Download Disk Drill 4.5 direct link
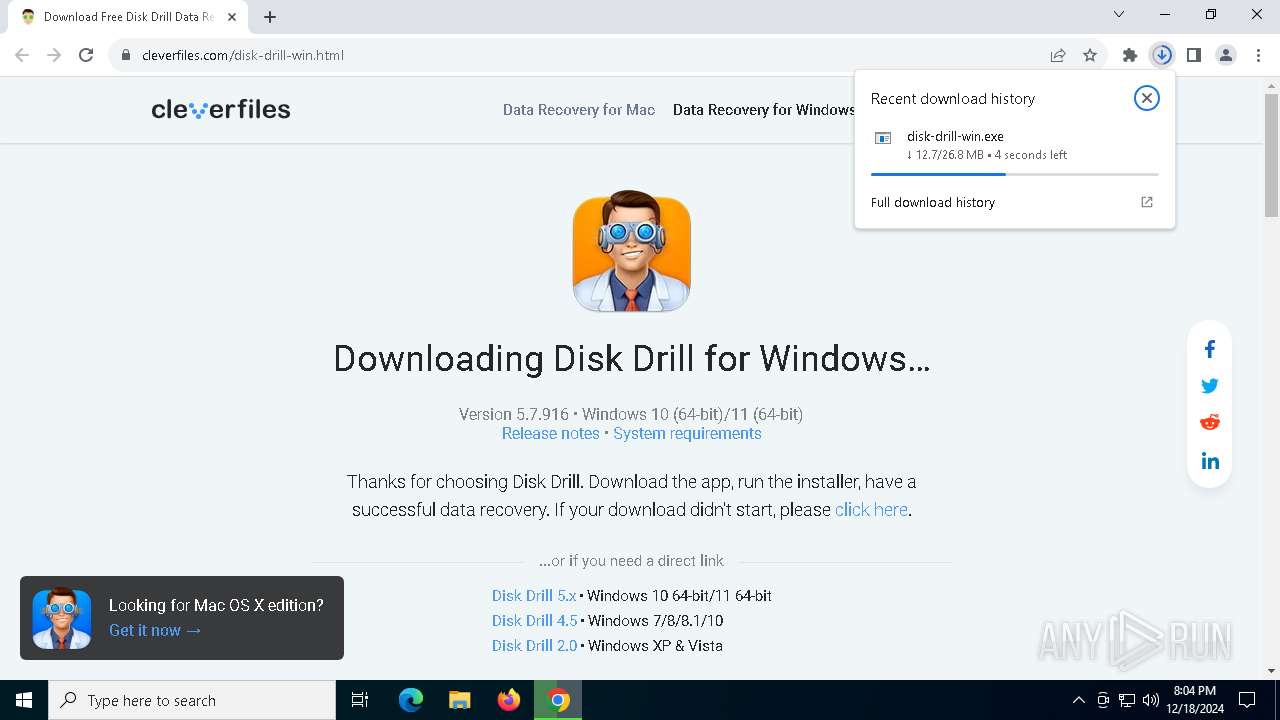Viewport: 1280px width, 720px height. coord(534,621)
